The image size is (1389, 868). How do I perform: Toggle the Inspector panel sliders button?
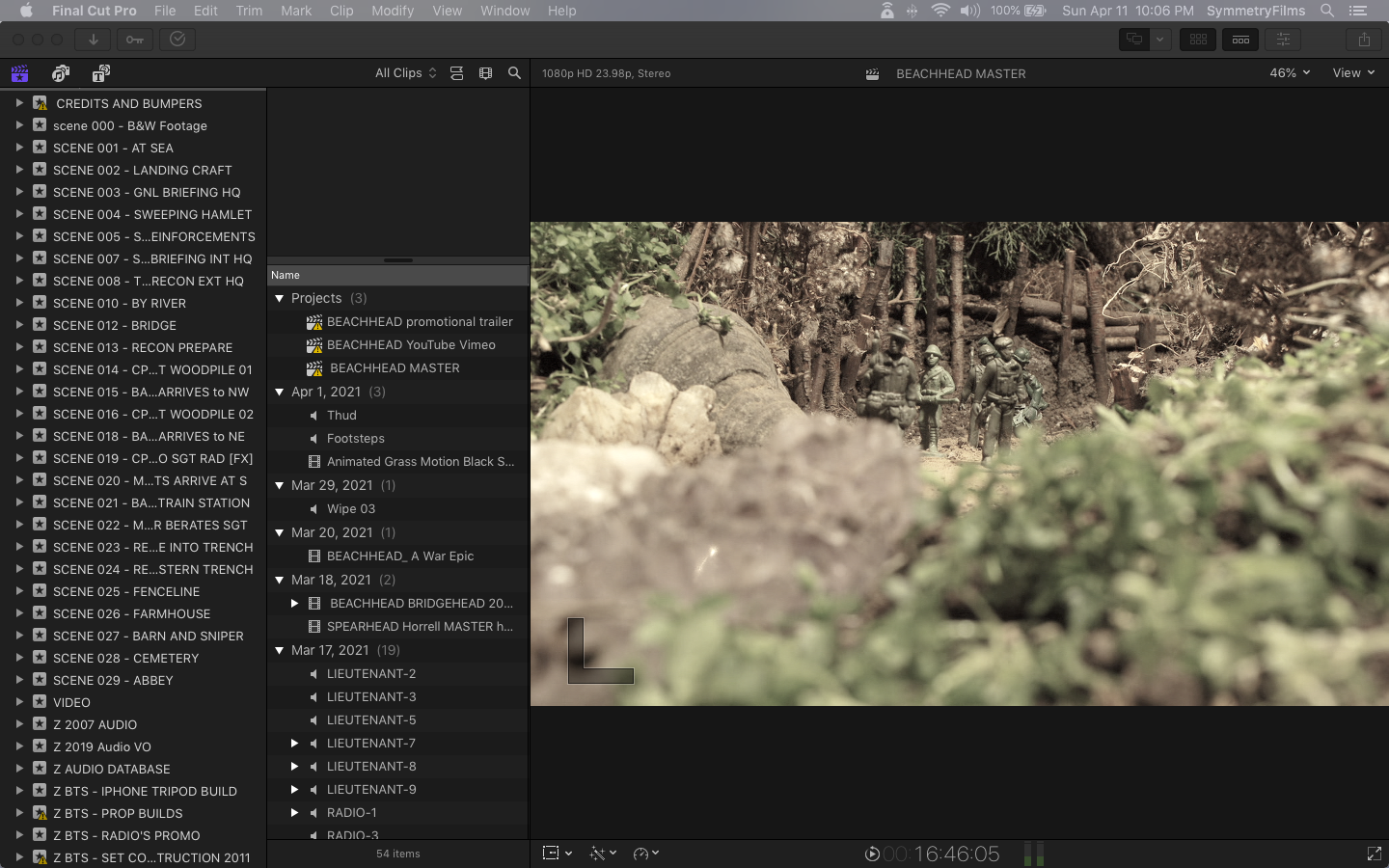coord(1283,40)
